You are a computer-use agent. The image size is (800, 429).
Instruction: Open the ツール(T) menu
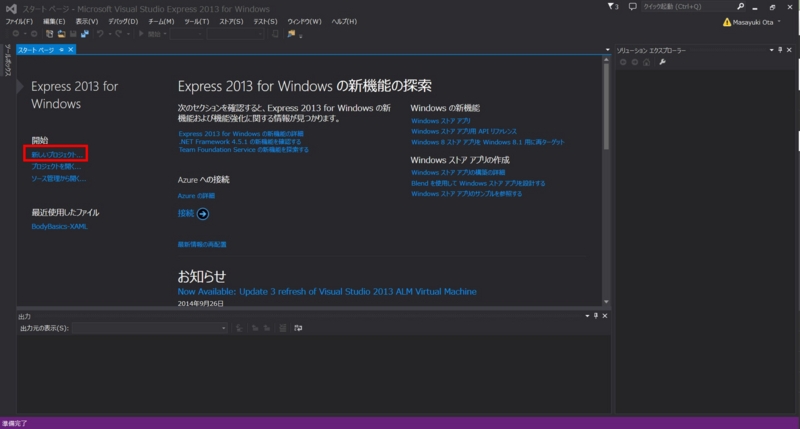[x=196, y=21]
